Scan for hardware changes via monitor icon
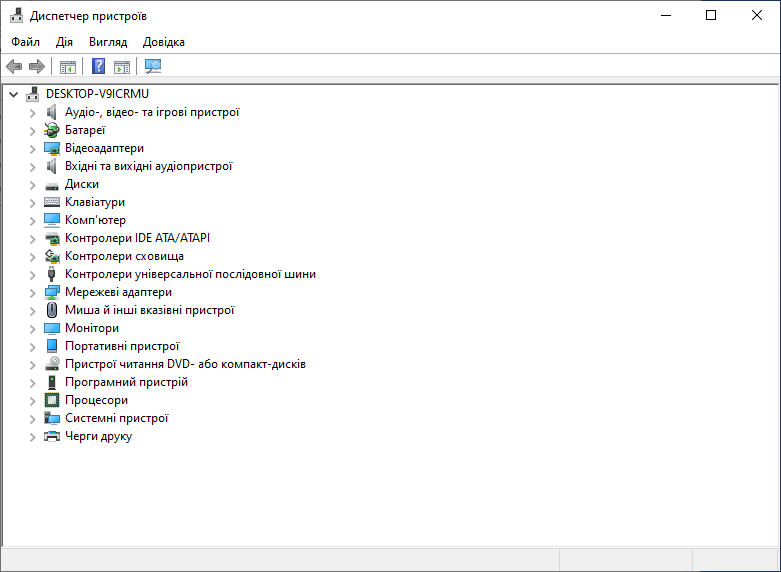This screenshot has width=781, height=572. tap(153, 66)
